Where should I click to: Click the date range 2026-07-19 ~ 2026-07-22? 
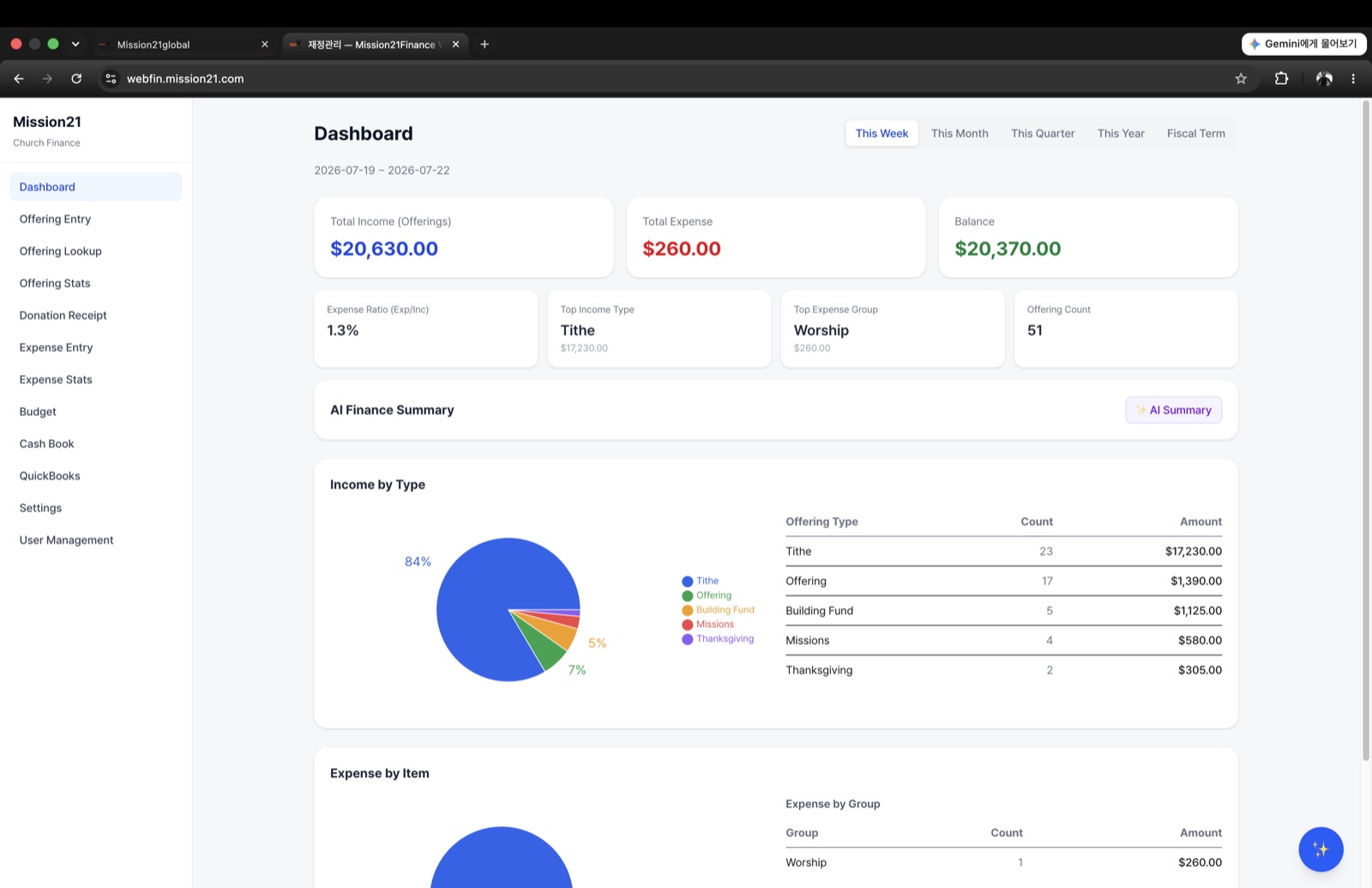382,171
